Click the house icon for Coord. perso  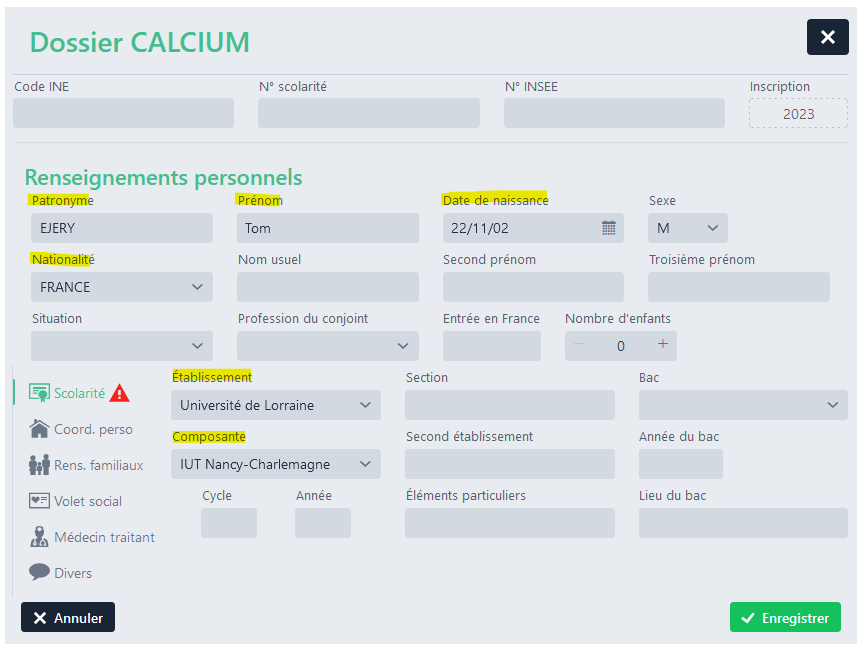point(40,429)
